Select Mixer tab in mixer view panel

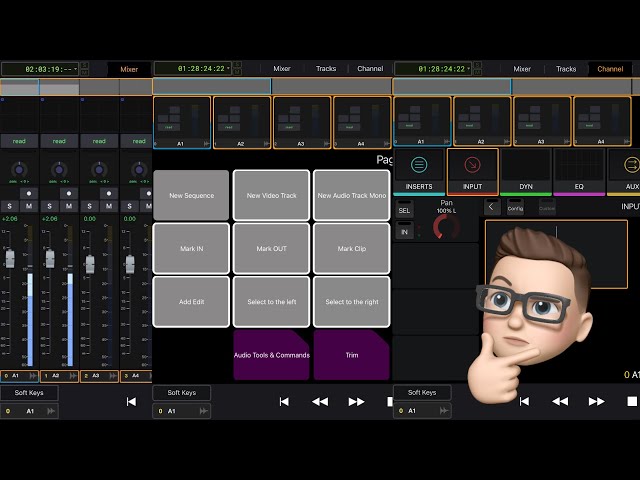point(129,69)
